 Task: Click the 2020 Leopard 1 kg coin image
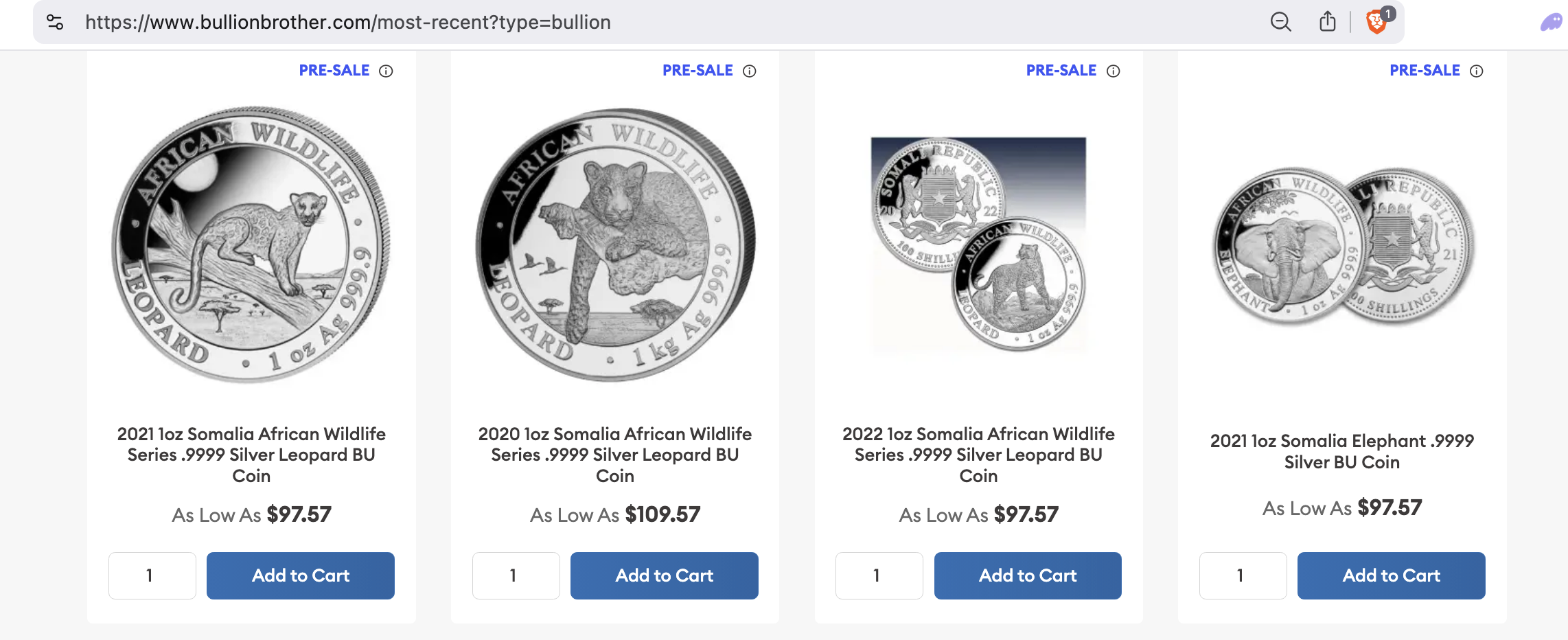[614, 244]
